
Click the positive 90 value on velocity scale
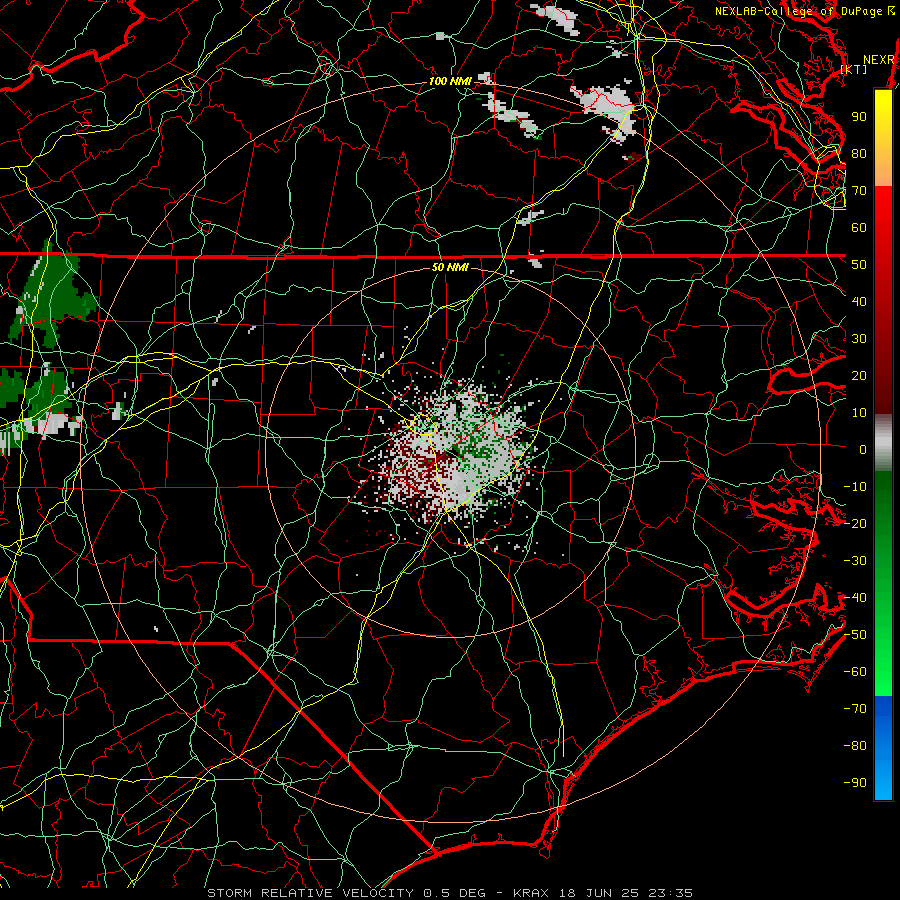click(859, 117)
